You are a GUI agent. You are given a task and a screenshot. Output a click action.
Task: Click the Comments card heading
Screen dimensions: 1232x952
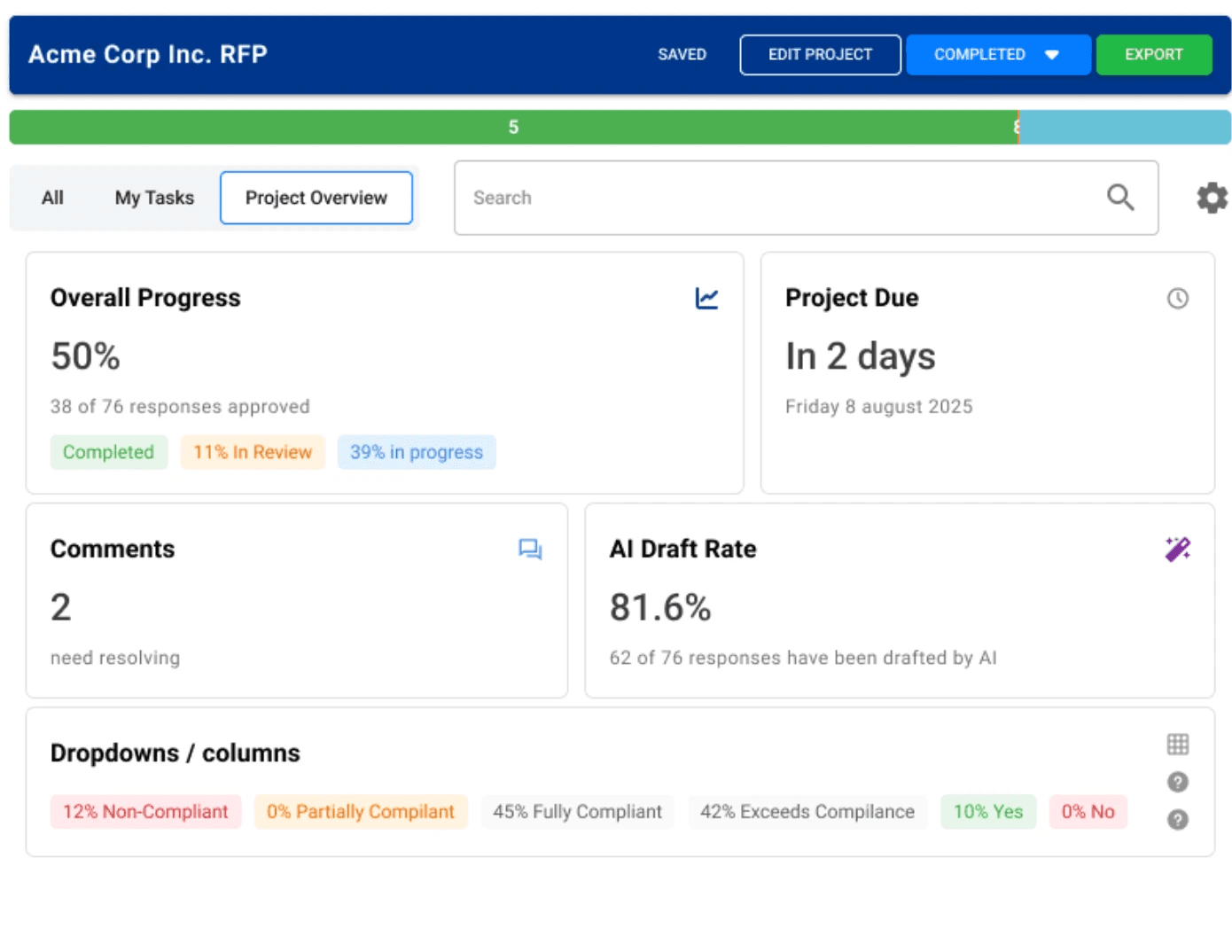[x=113, y=550]
